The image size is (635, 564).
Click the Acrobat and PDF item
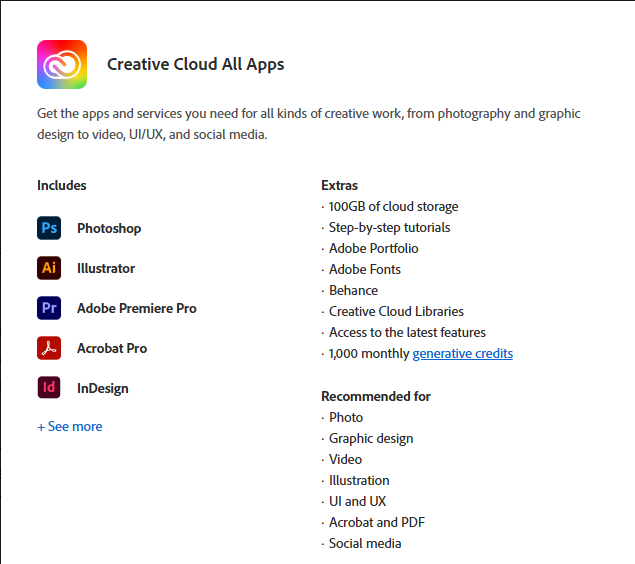coord(377,523)
